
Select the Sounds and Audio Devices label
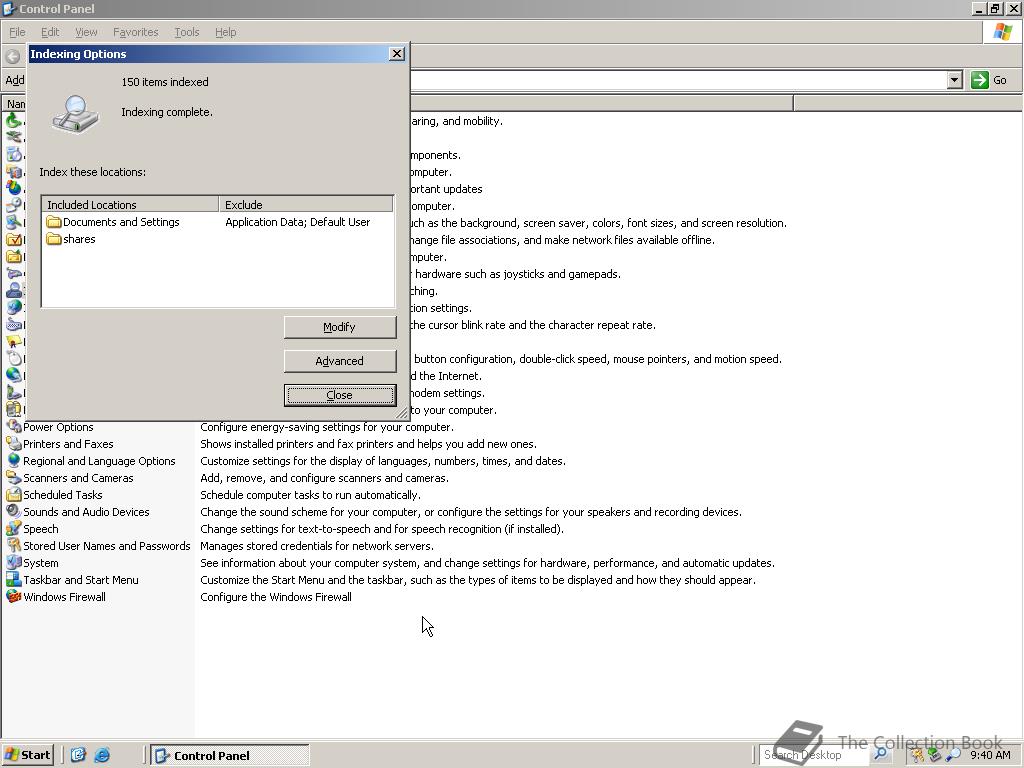click(86, 512)
